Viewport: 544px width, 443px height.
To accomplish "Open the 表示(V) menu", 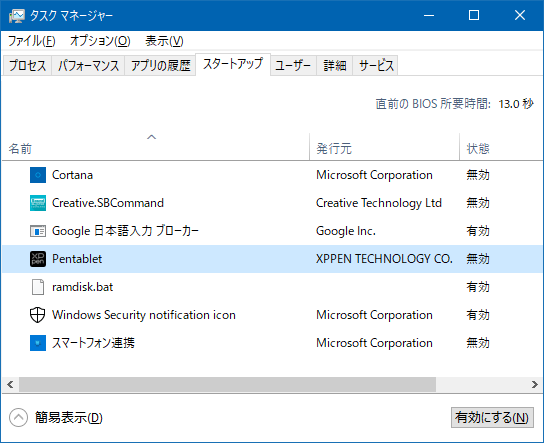I will (x=164, y=41).
